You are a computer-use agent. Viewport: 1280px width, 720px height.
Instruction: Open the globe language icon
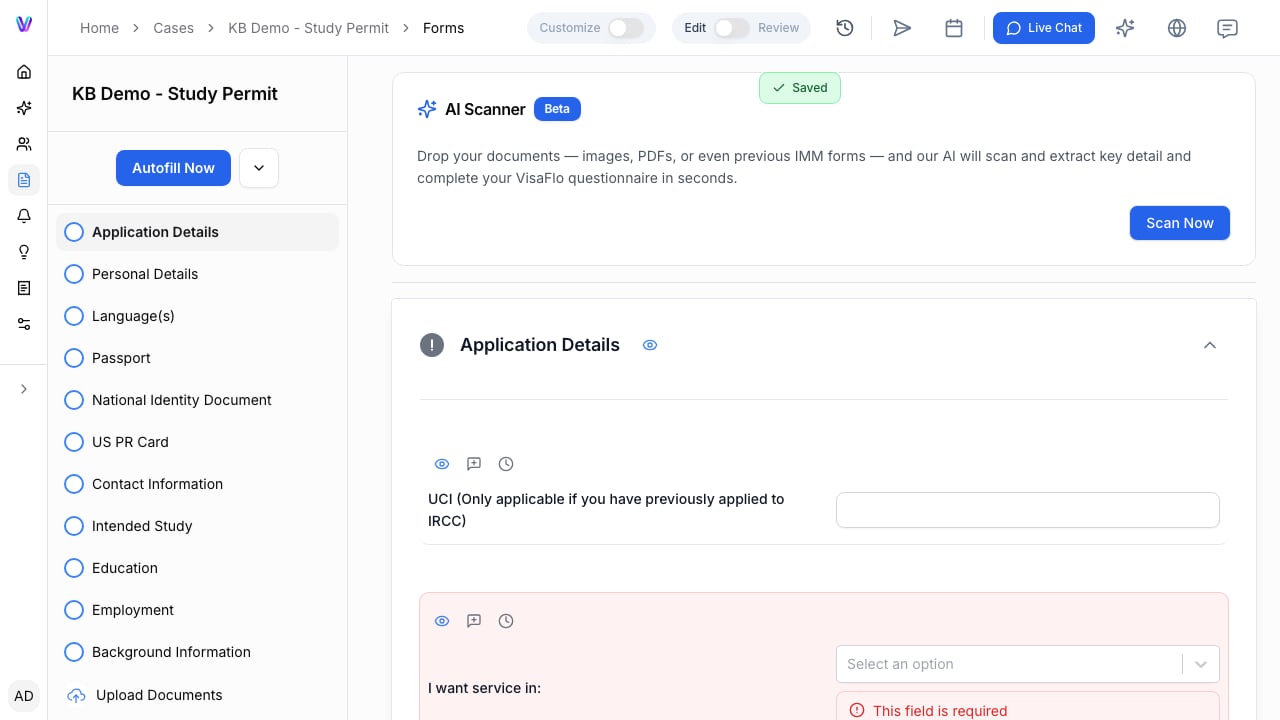pyautogui.click(x=1177, y=28)
